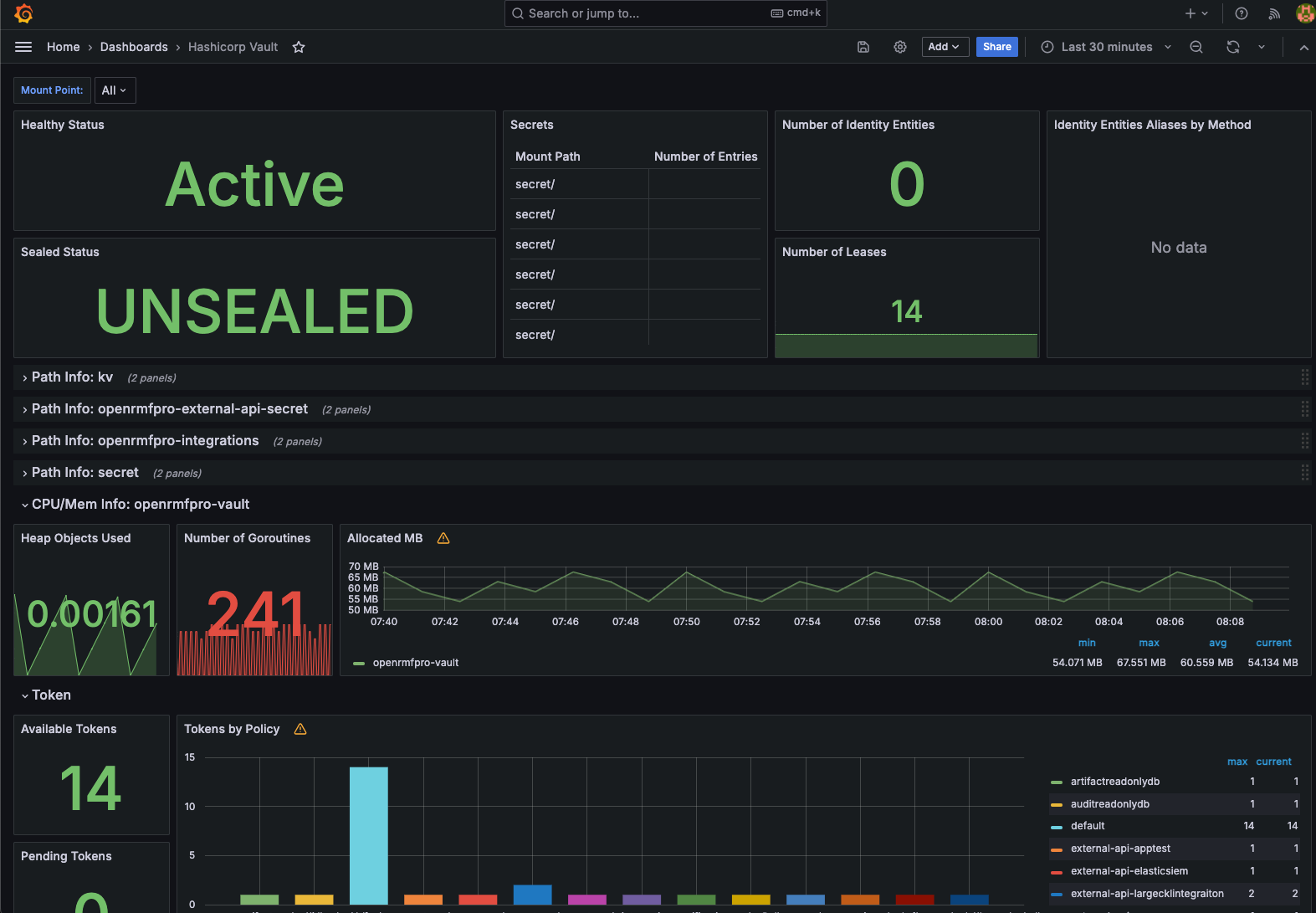Click the tall cyan default policy bar
Viewport: 1316px width, 913px height.
(x=369, y=835)
